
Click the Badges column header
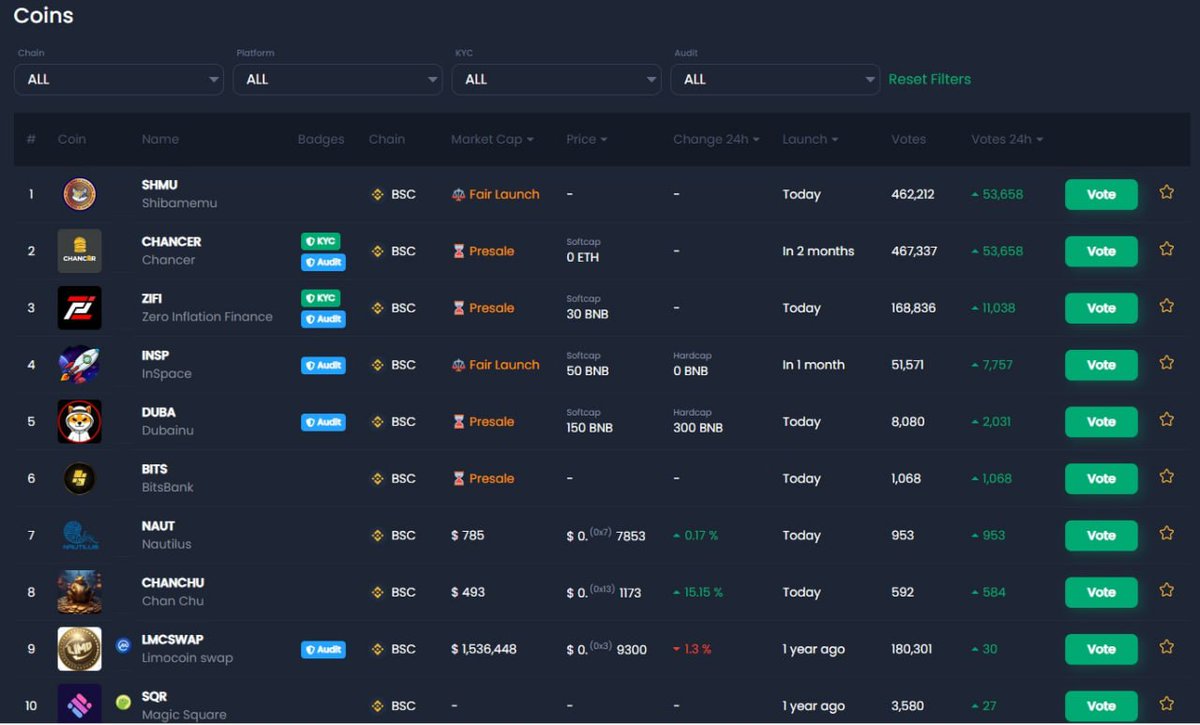(321, 139)
